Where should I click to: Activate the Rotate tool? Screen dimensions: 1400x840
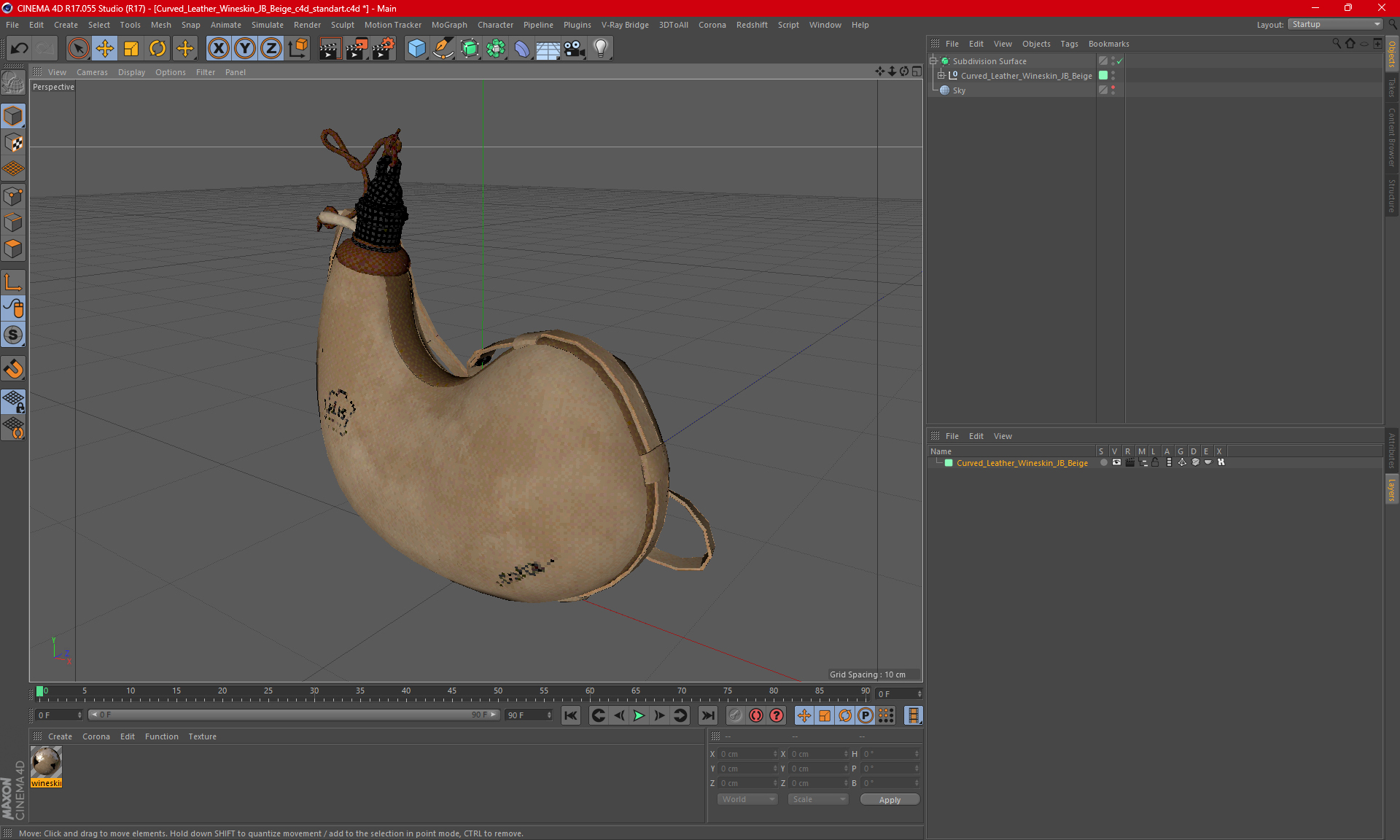(x=157, y=48)
